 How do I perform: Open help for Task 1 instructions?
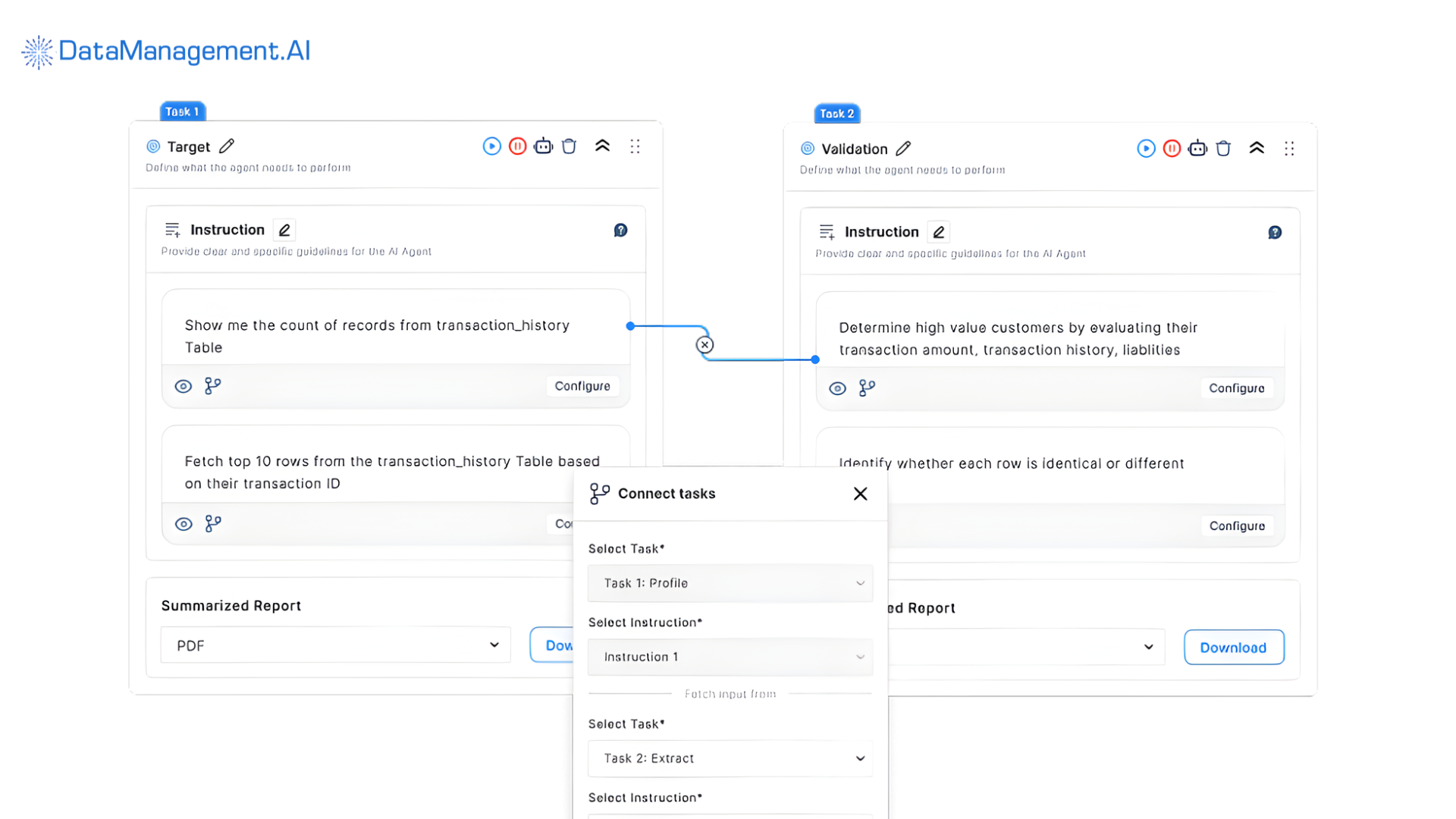(620, 230)
